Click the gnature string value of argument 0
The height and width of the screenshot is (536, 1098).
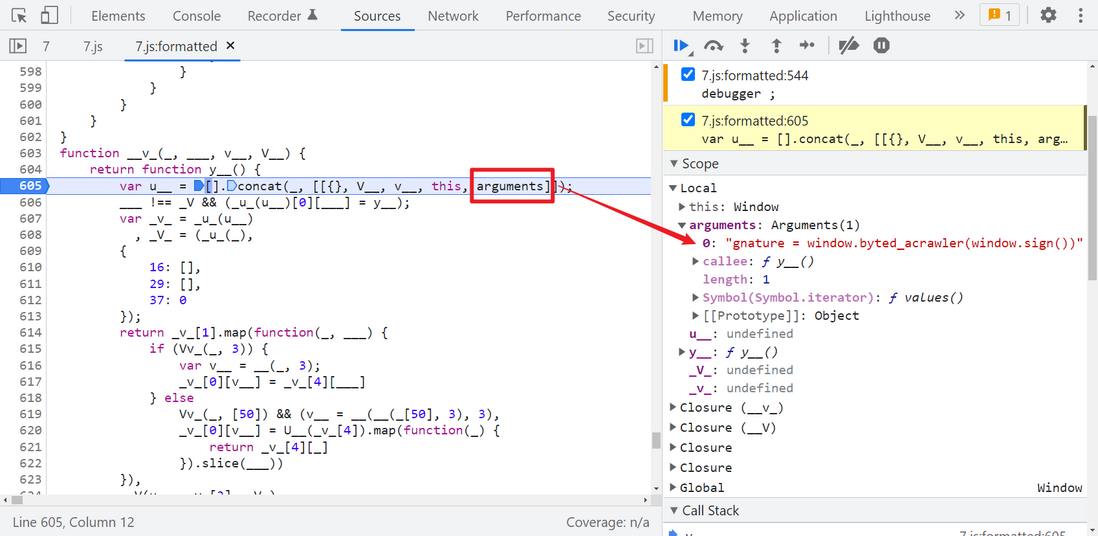(x=905, y=243)
